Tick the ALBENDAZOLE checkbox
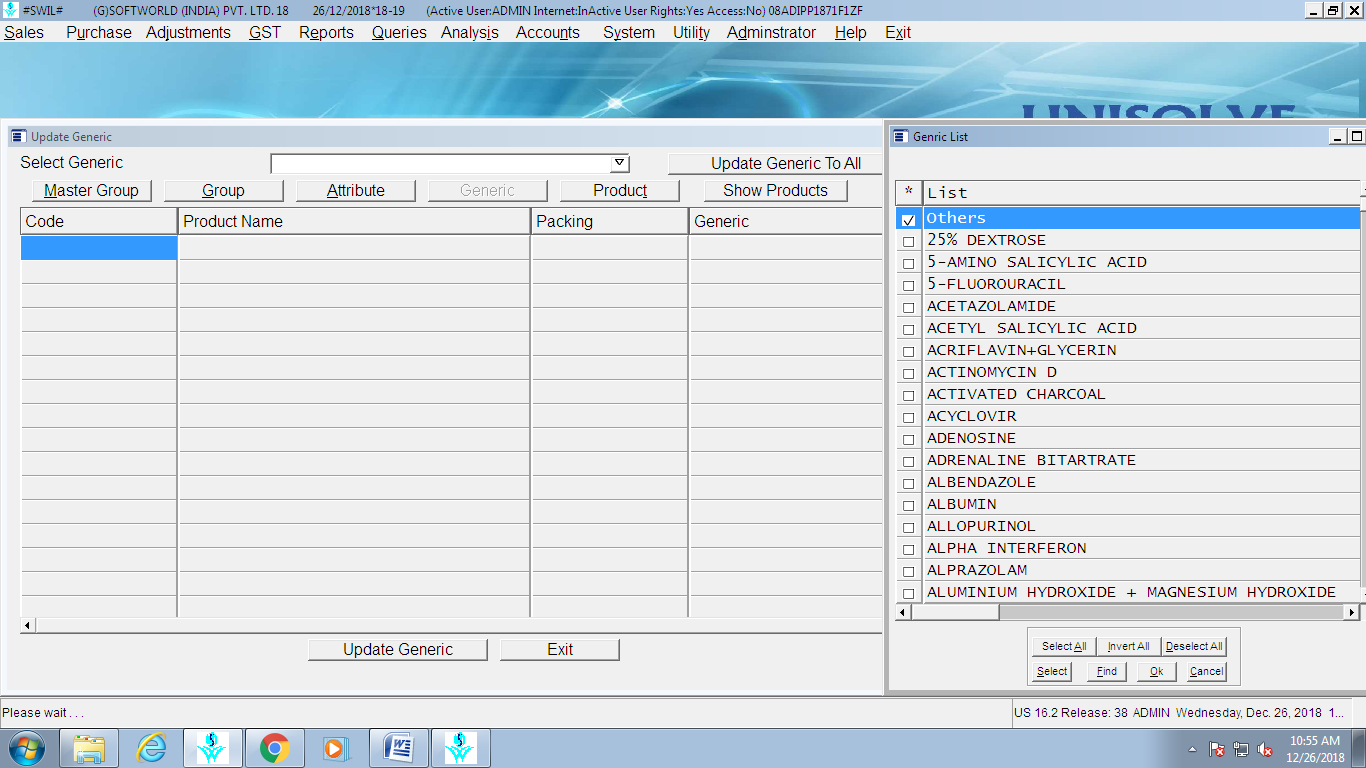1366x768 pixels. point(908,483)
